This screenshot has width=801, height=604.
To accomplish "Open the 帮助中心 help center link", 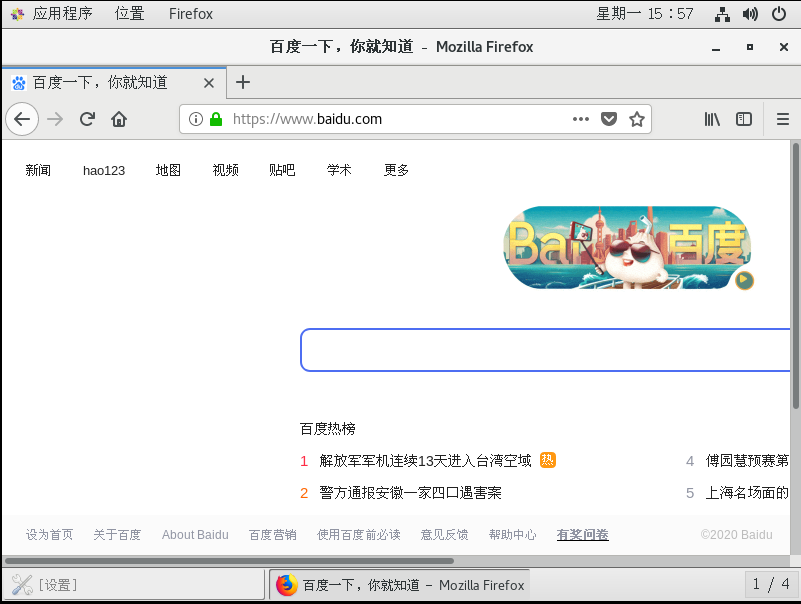I will pos(512,535).
